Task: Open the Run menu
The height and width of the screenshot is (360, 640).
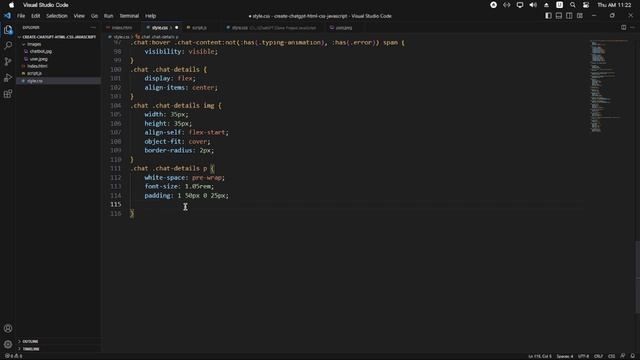Action: click(x=108, y=16)
